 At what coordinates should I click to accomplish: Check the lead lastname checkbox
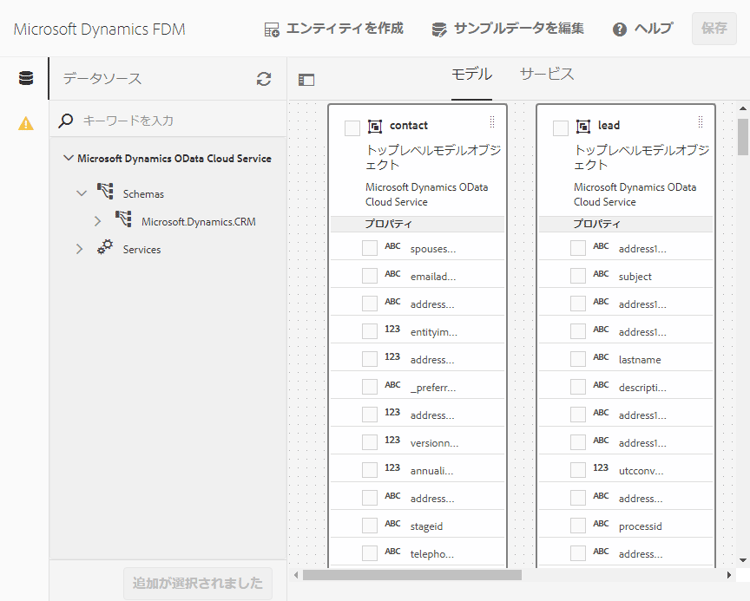pos(578,359)
